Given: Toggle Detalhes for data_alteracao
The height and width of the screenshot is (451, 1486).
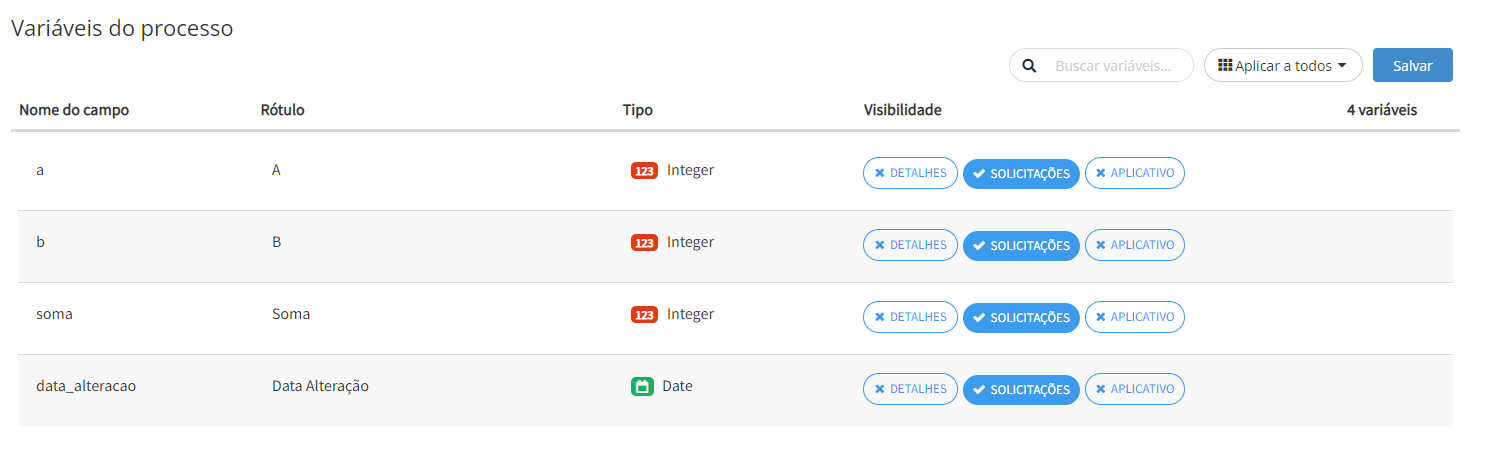Looking at the screenshot, I should pyautogui.click(x=910, y=389).
